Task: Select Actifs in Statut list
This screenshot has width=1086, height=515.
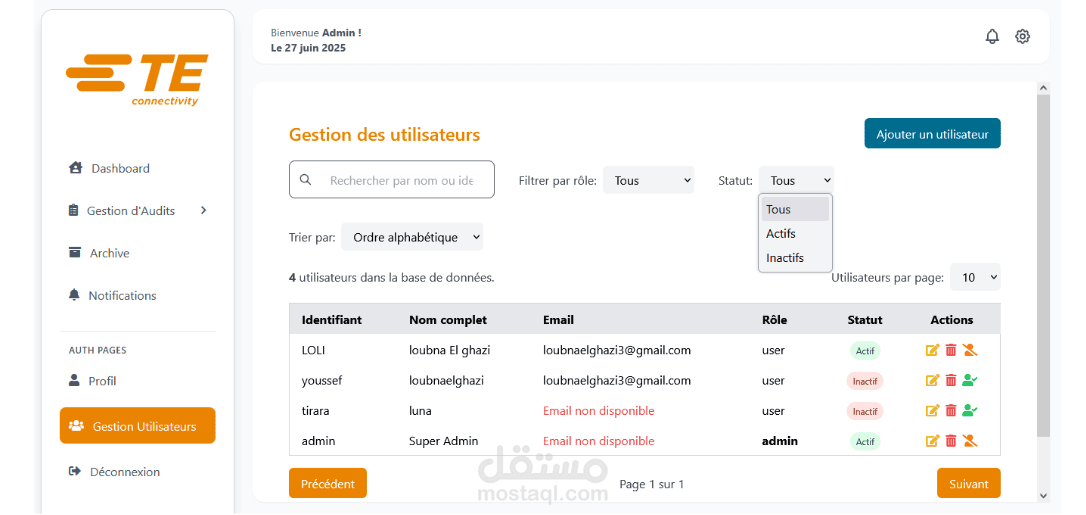Action: coord(795,233)
